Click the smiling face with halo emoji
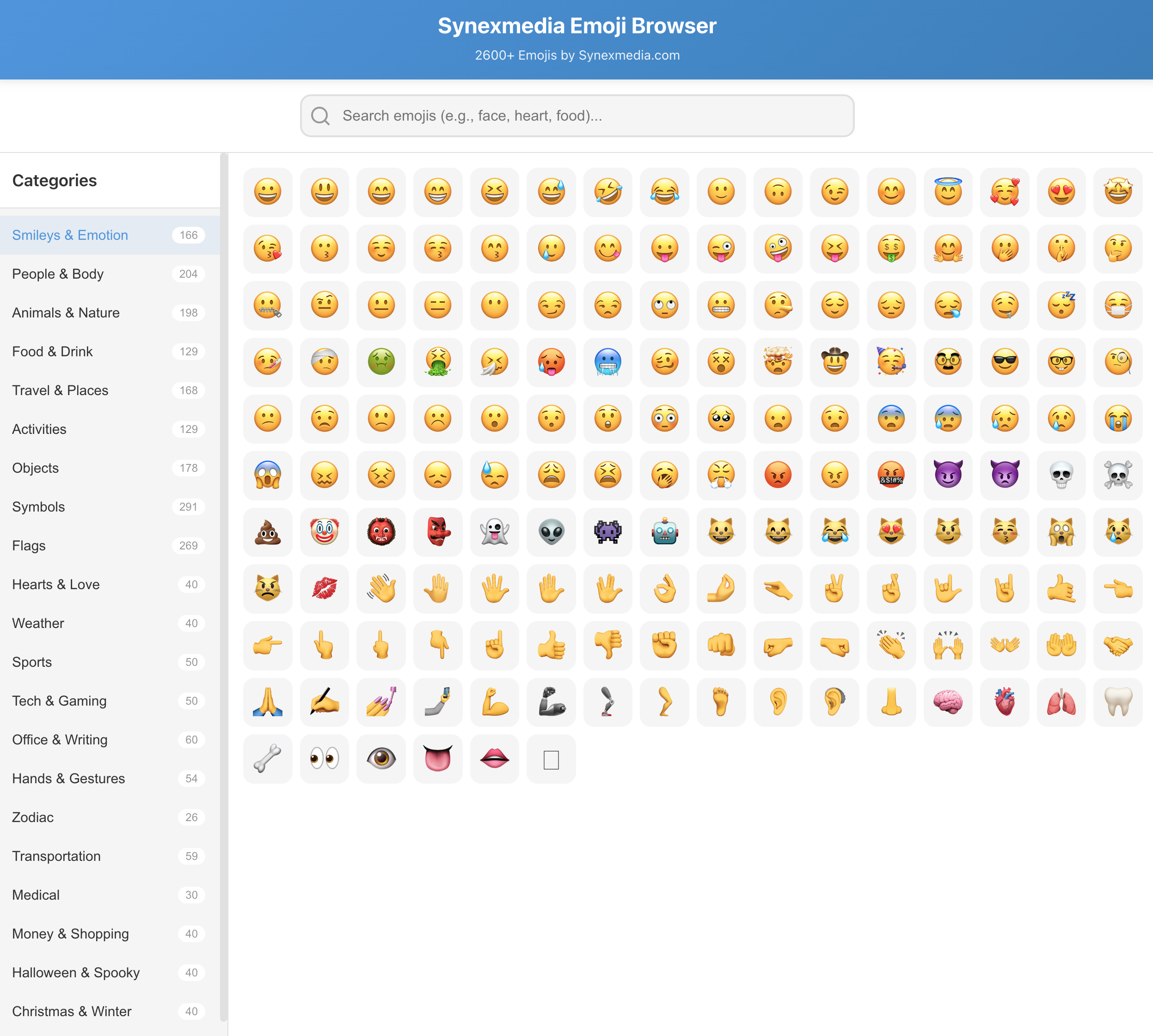1153x1036 pixels. (948, 192)
